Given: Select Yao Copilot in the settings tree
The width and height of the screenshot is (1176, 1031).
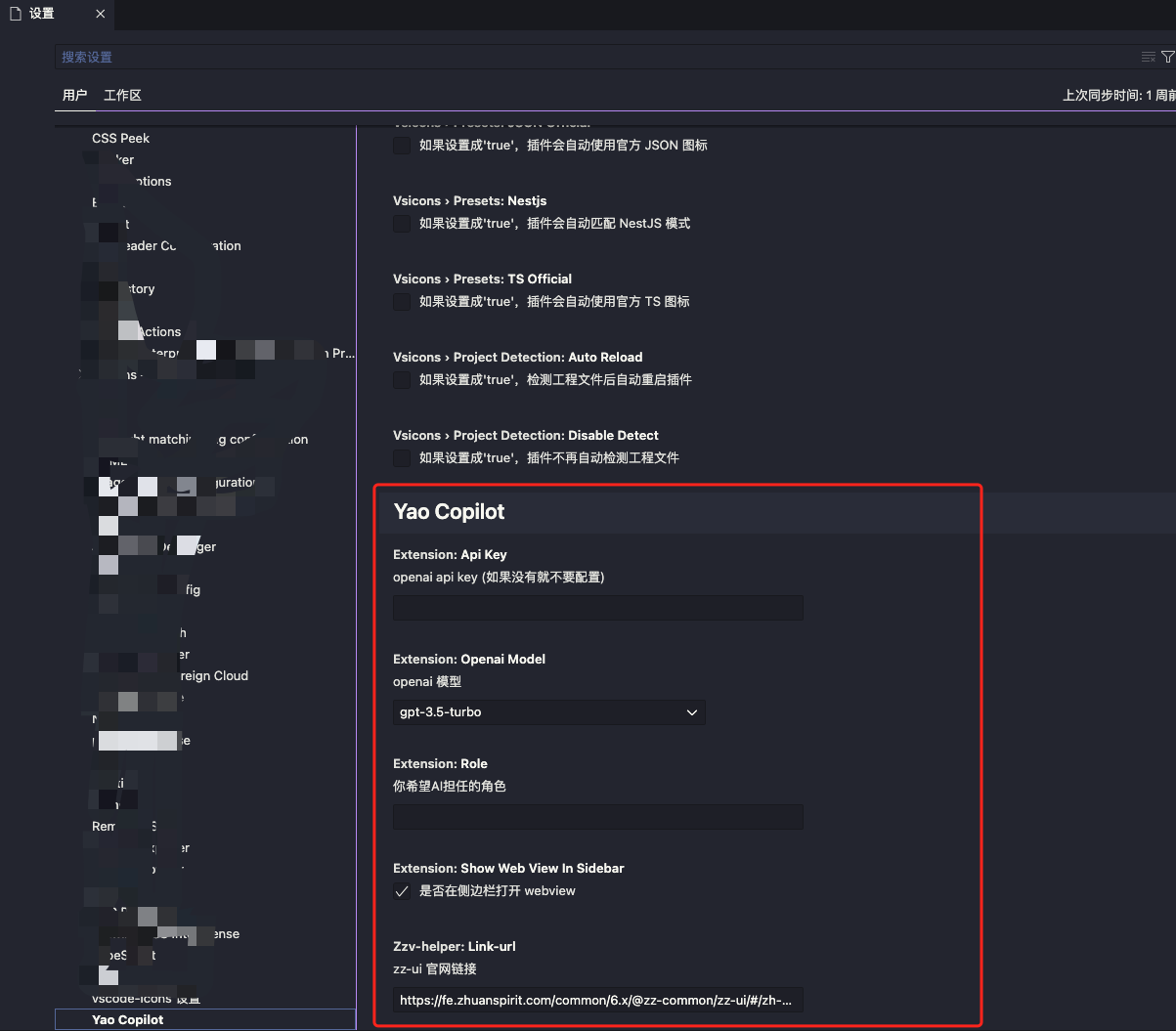Looking at the screenshot, I should click(x=205, y=1019).
